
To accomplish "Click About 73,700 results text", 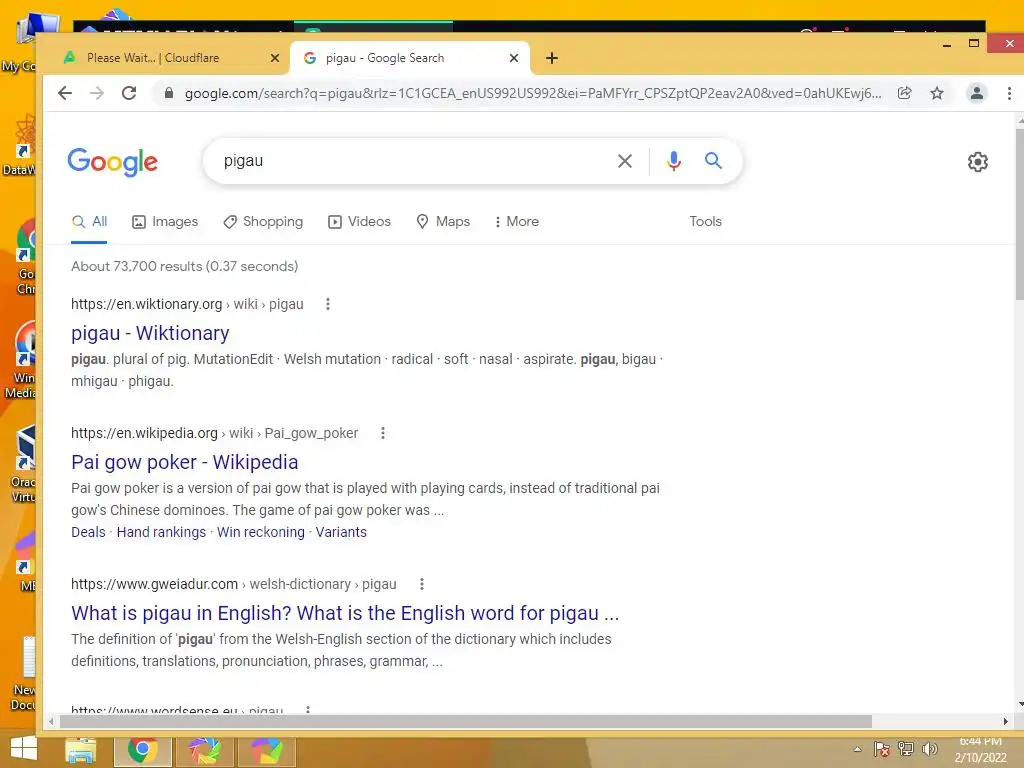I will pyautogui.click(x=185, y=266).
